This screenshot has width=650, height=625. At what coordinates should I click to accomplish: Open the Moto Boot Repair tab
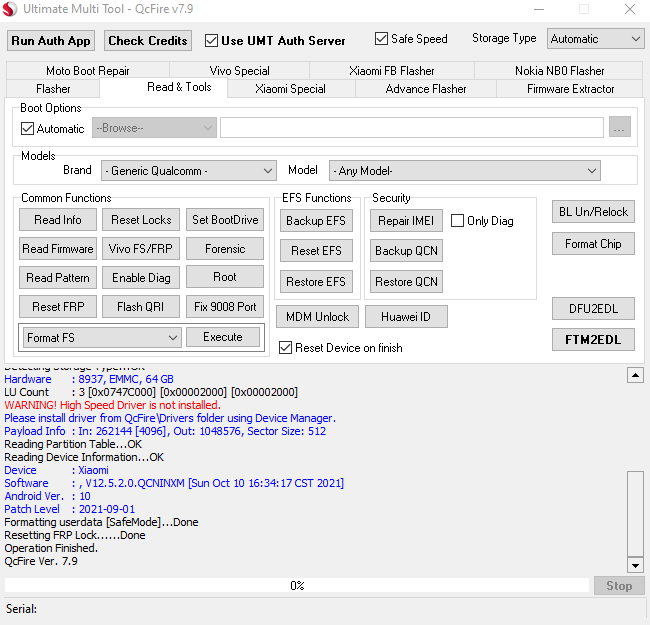[x=87, y=70]
